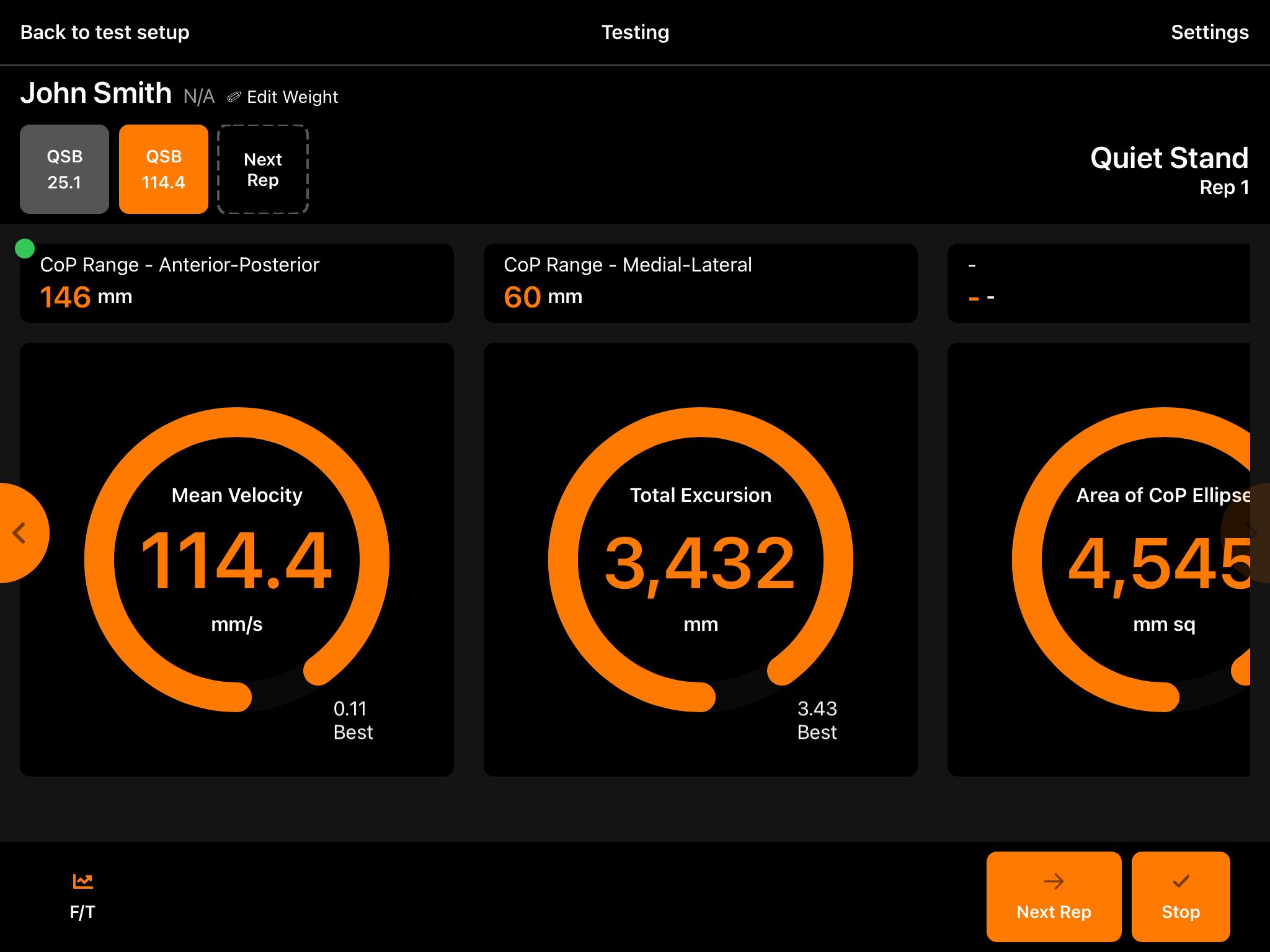Click the John Smith athlete name
Image resolution: width=1270 pixels, height=952 pixels.
96,94
